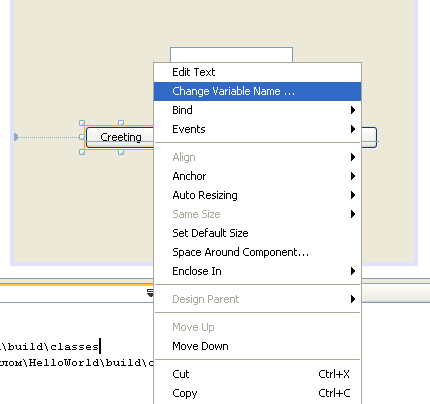The width and height of the screenshot is (430, 404).
Task: Expand the Enclose In submenu arrow
Action: coord(353,271)
